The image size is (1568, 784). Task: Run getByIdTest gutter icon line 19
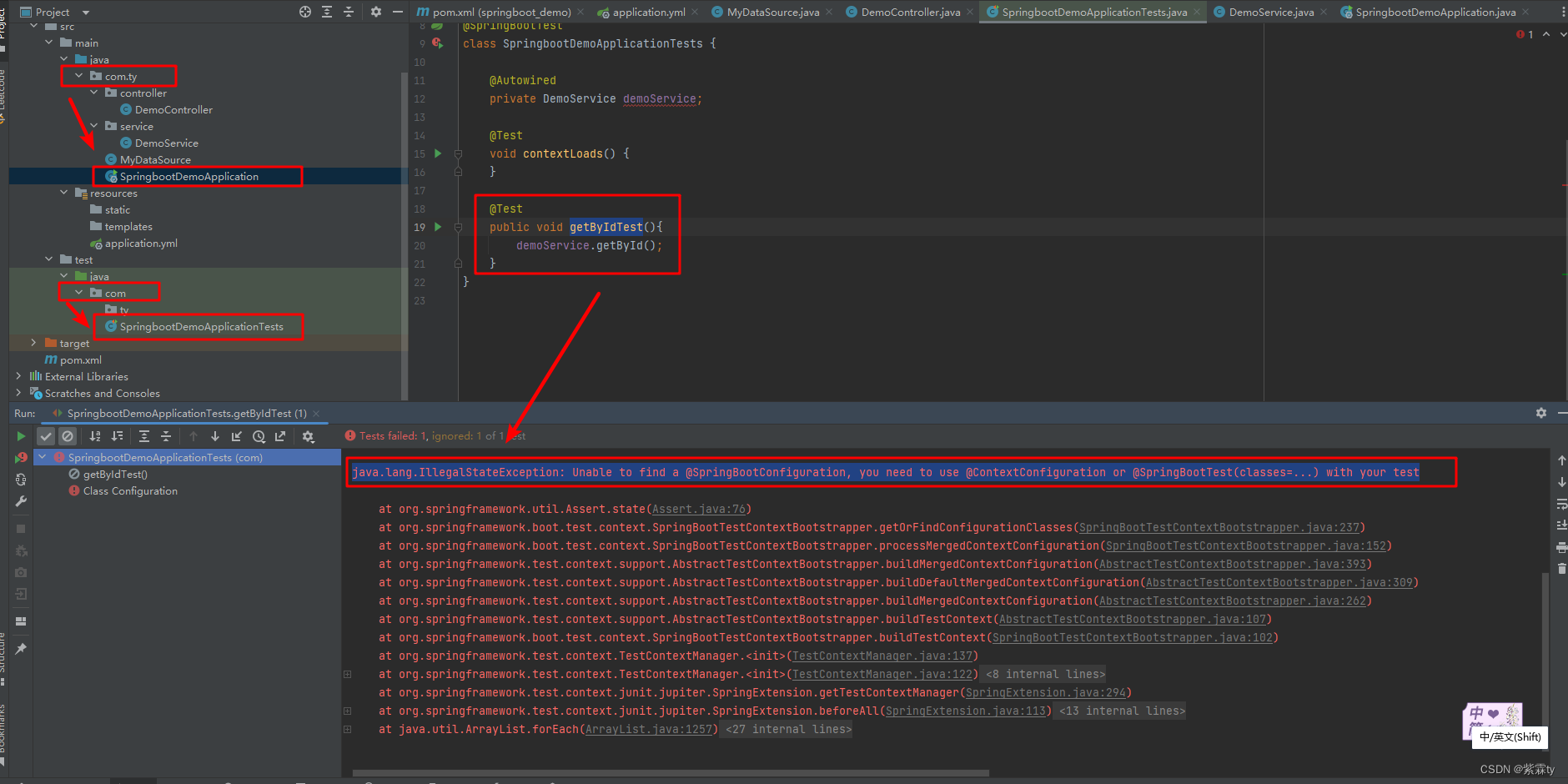[438, 227]
